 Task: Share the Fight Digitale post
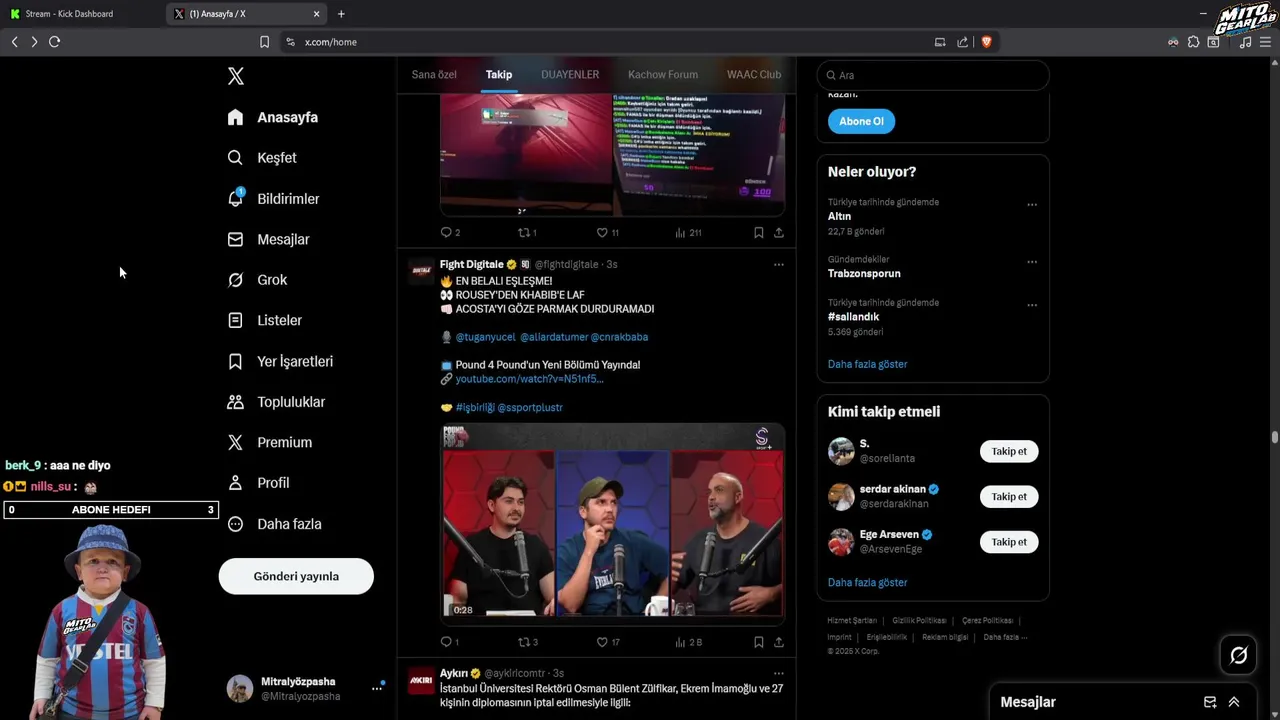[x=779, y=642]
